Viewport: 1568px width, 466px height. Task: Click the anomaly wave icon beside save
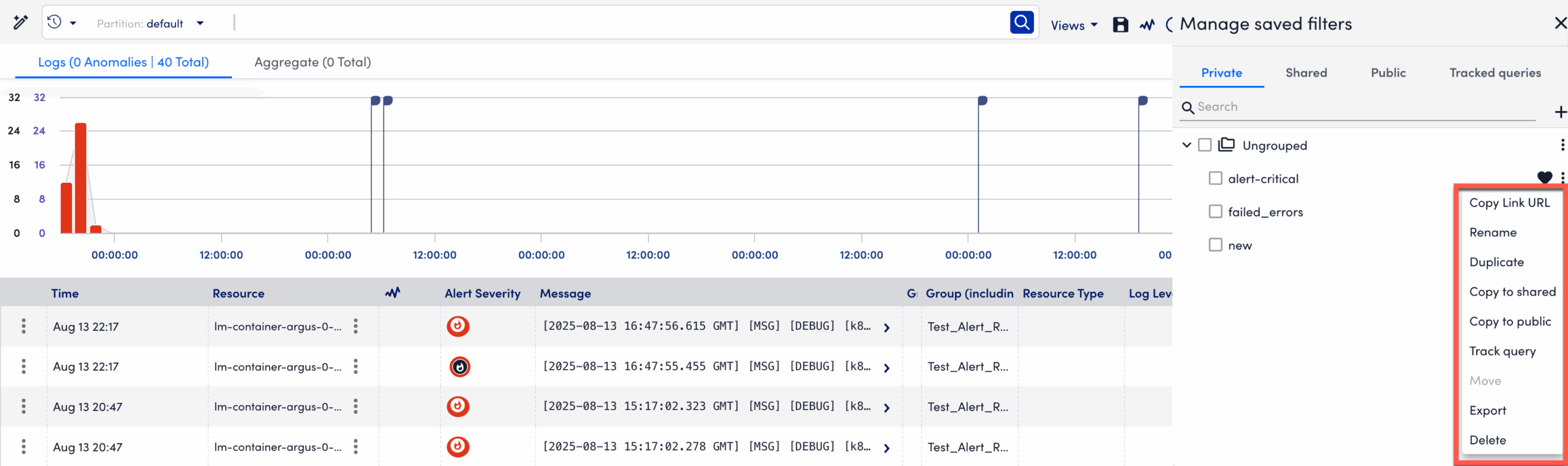click(x=1147, y=25)
